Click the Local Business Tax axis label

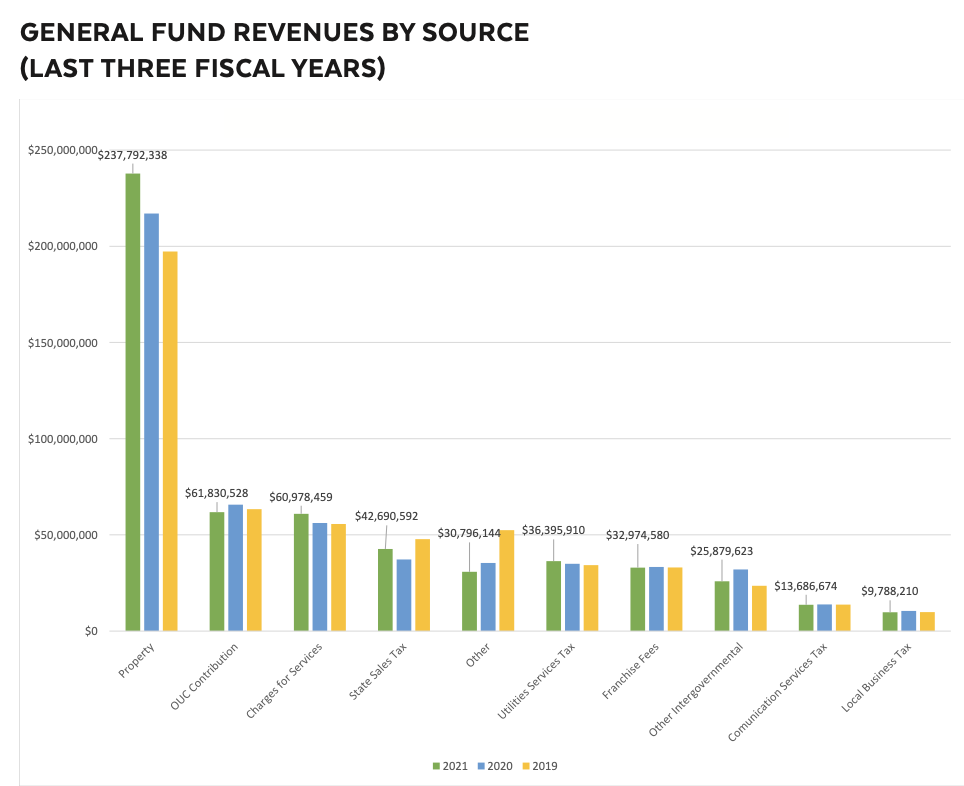pyautogui.click(x=876, y=678)
